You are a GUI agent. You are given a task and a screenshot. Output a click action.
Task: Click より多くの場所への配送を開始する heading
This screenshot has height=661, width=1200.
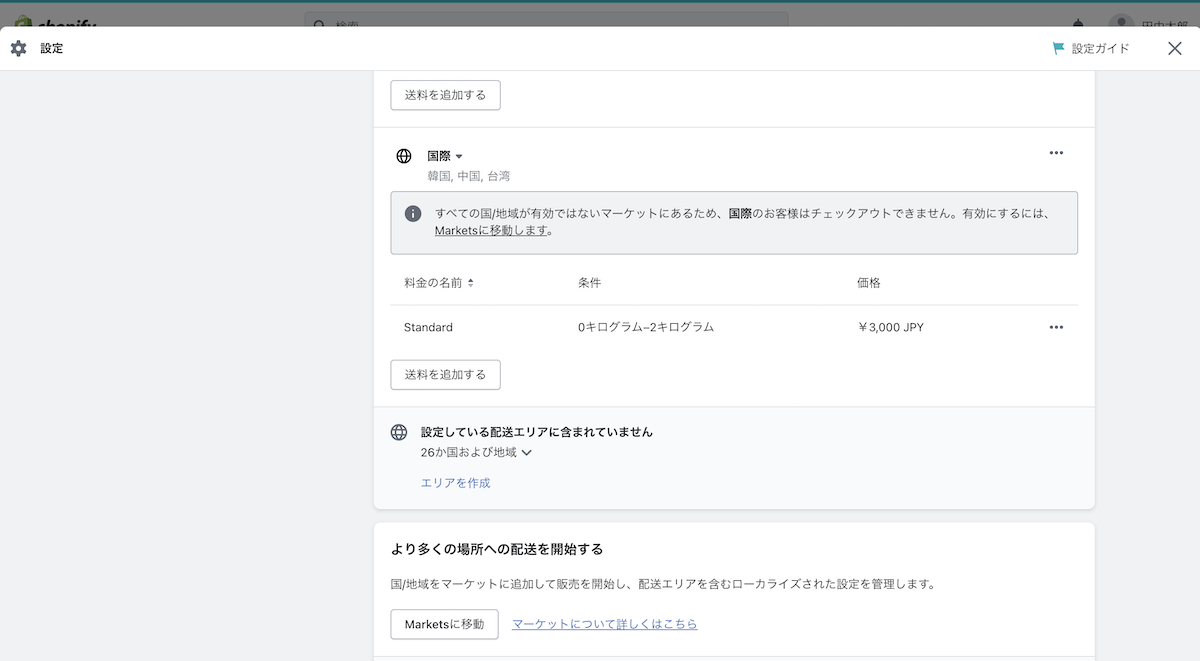[497, 549]
